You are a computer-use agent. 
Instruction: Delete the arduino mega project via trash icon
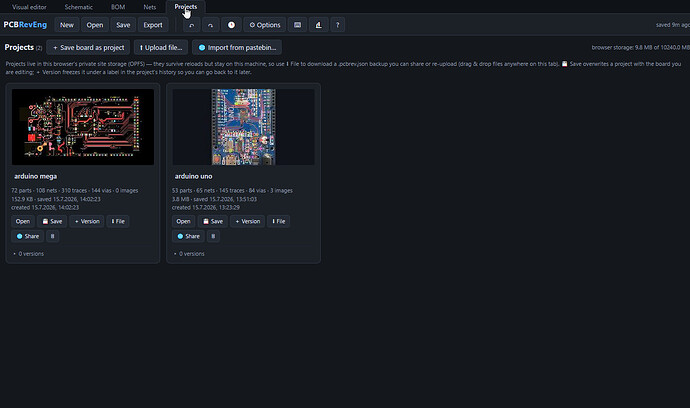(x=52, y=236)
